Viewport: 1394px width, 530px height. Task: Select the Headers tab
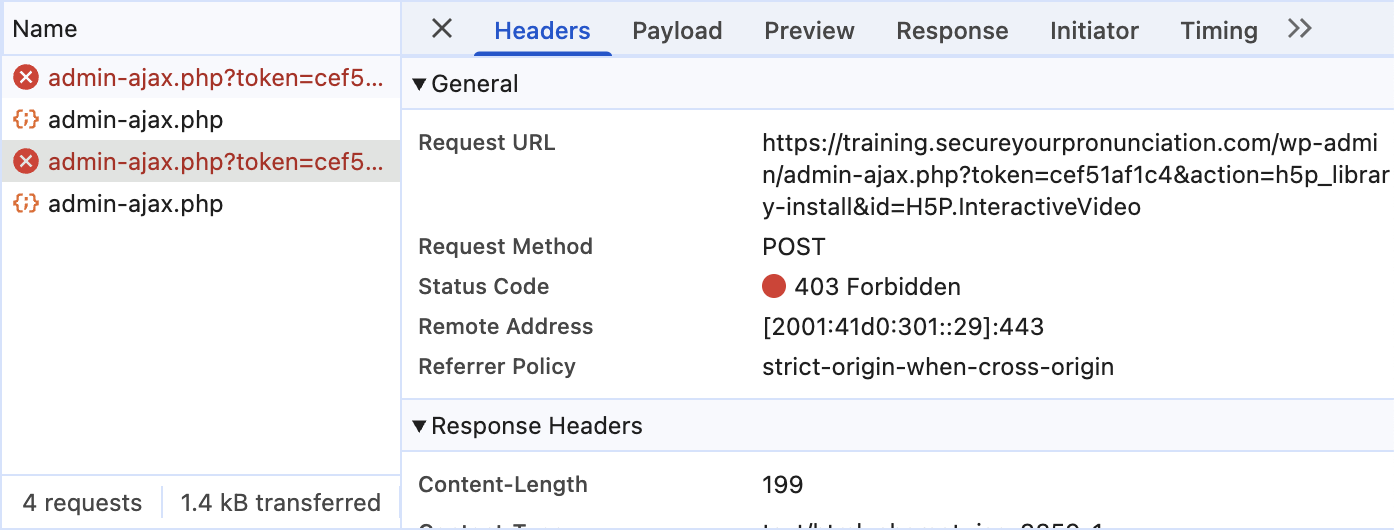coord(543,31)
